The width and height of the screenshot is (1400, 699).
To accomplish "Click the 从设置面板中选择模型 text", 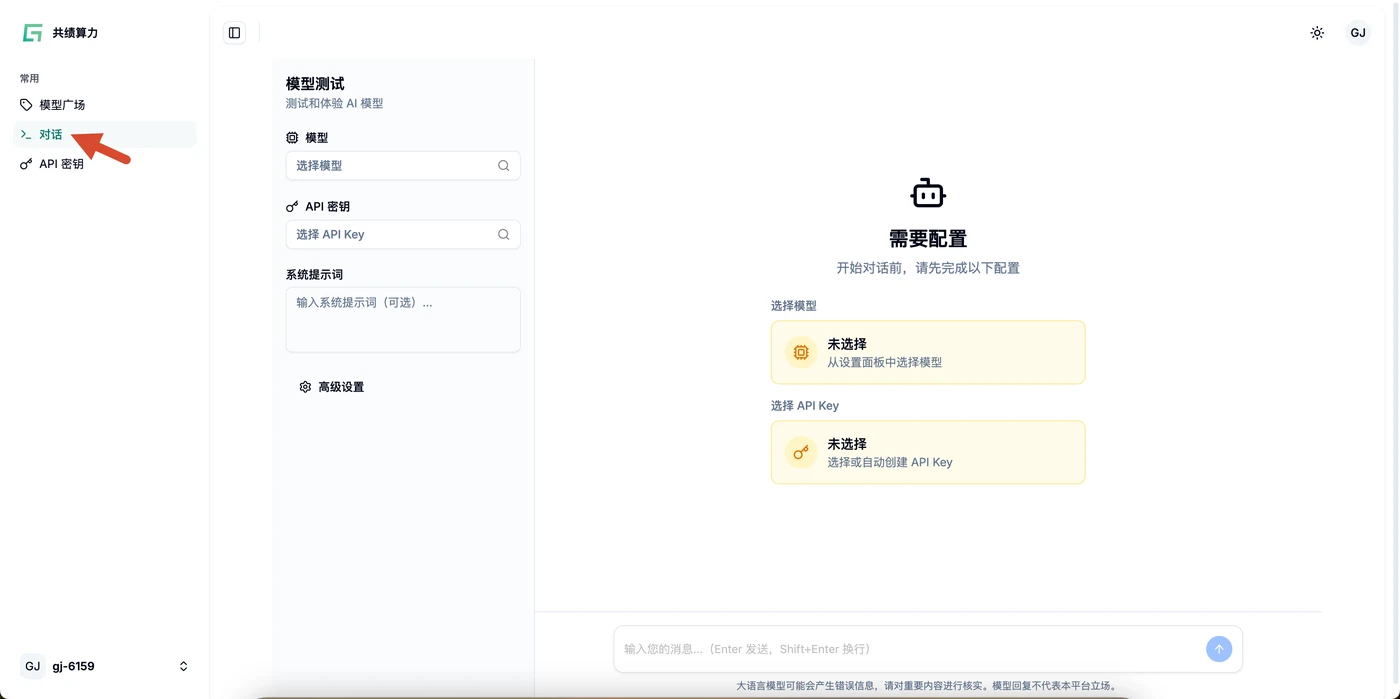I will tap(885, 362).
